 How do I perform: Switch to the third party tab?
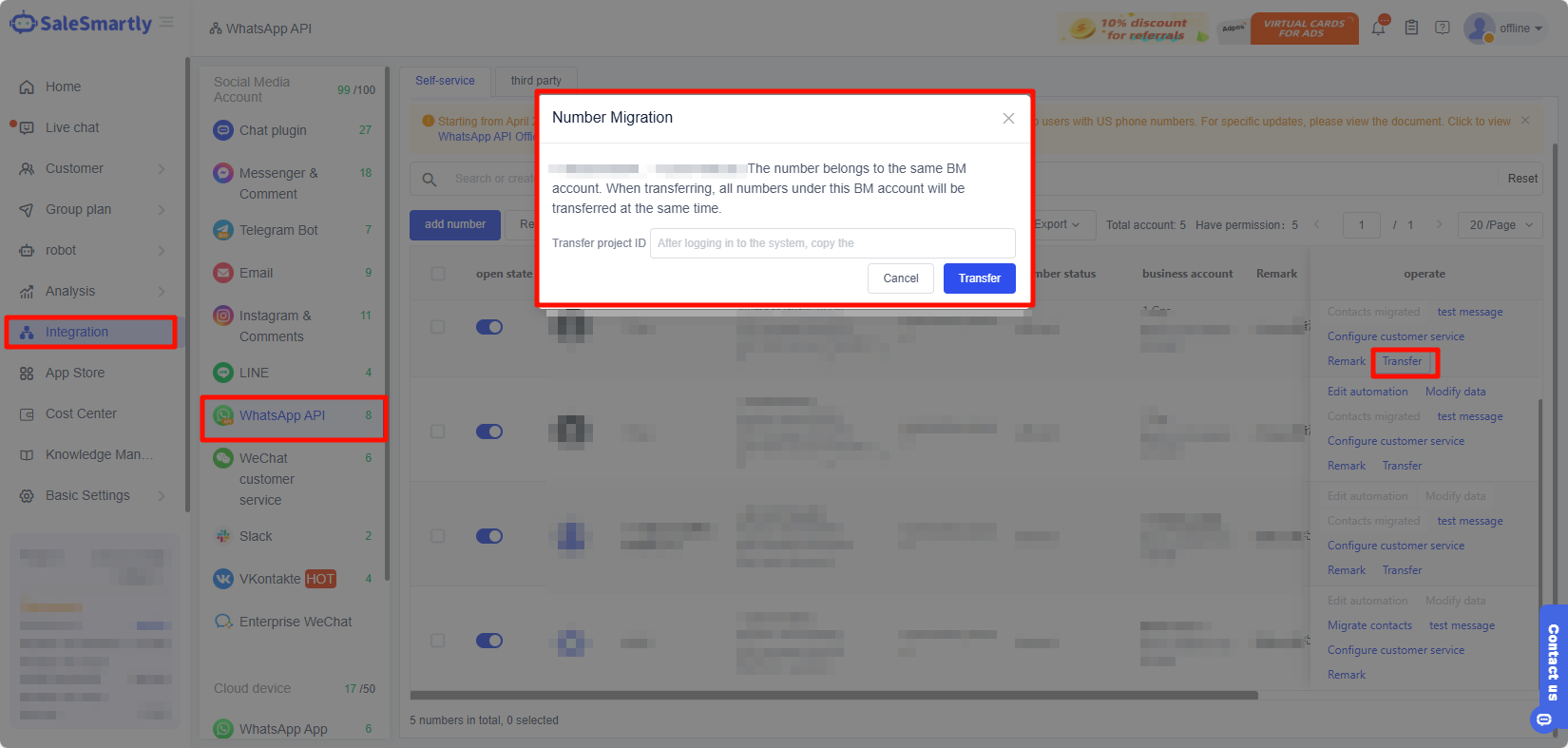(536, 81)
